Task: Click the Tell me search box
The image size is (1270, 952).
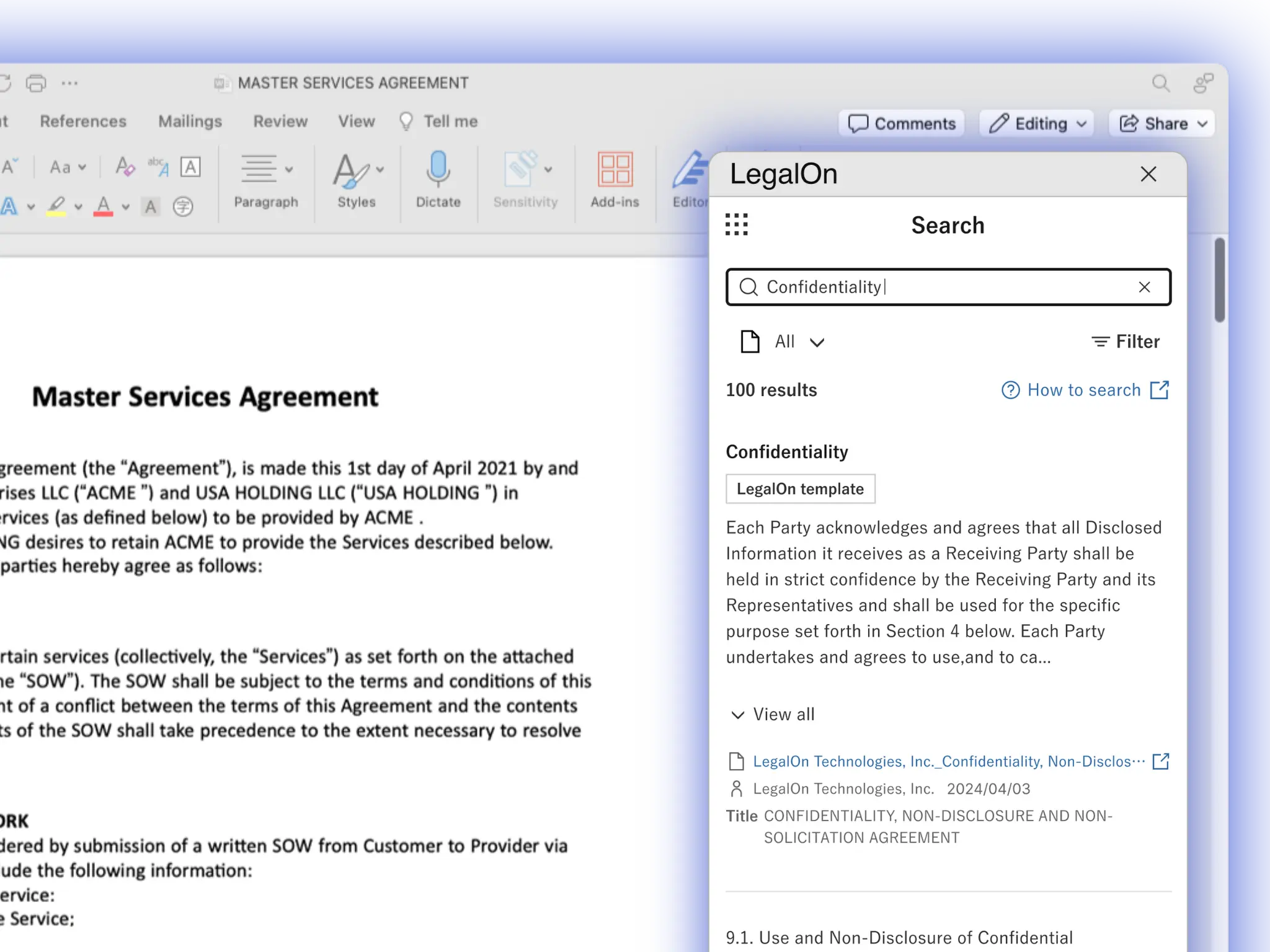Action: tap(439, 121)
